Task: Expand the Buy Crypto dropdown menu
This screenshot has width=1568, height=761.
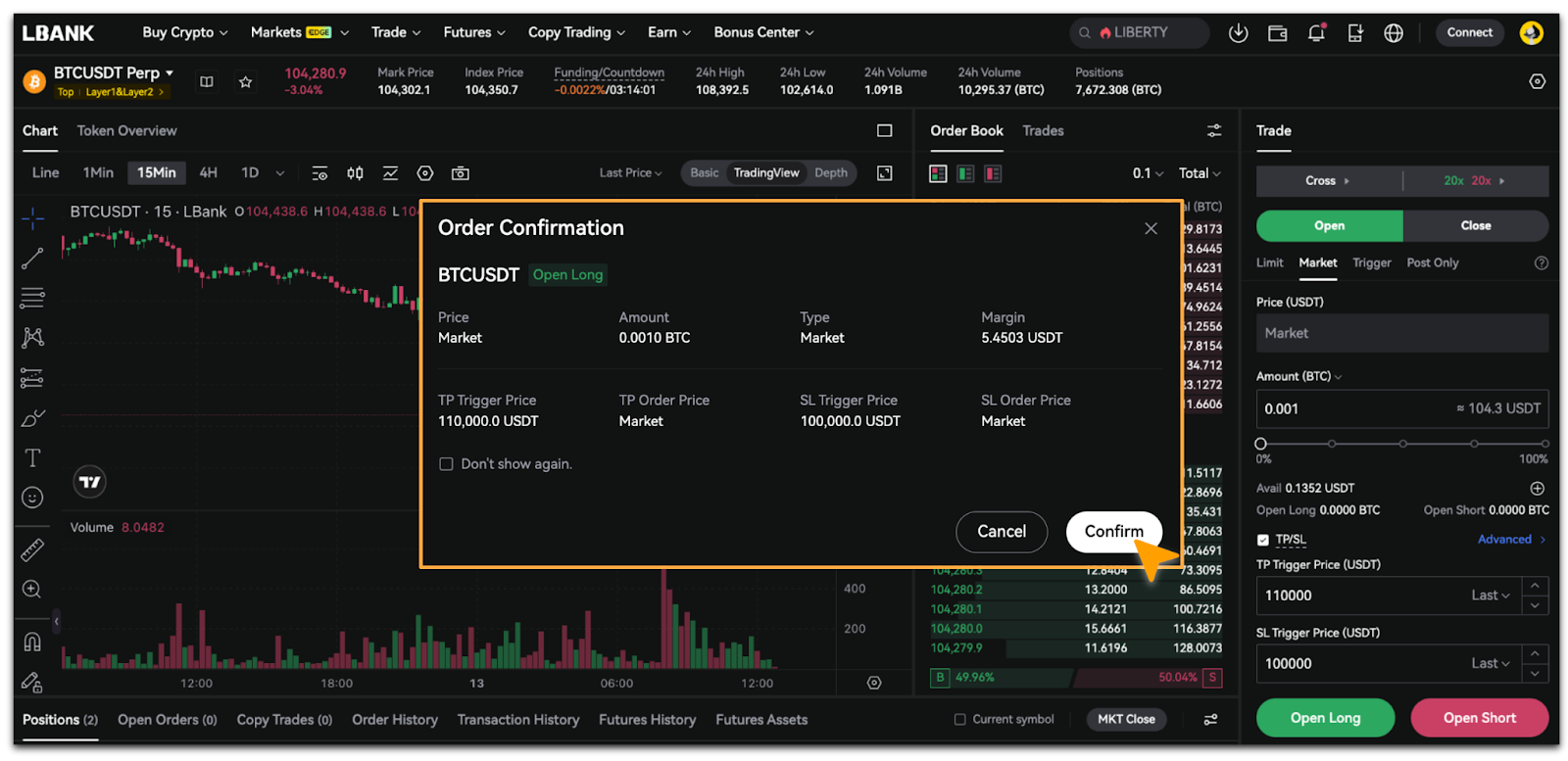Action: coord(184,32)
